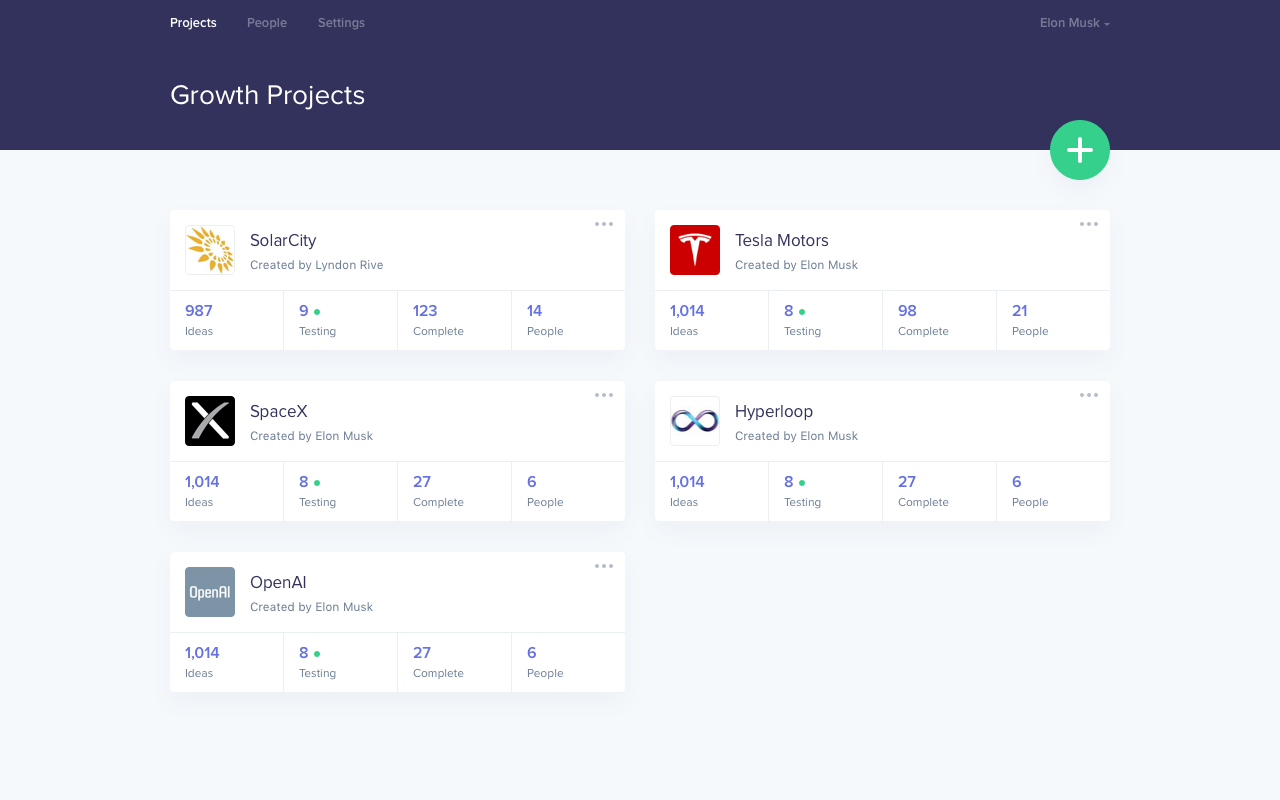Click the green plus add project button
The height and width of the screenshot is (800, 1280).
click(x=1080, y=150)
